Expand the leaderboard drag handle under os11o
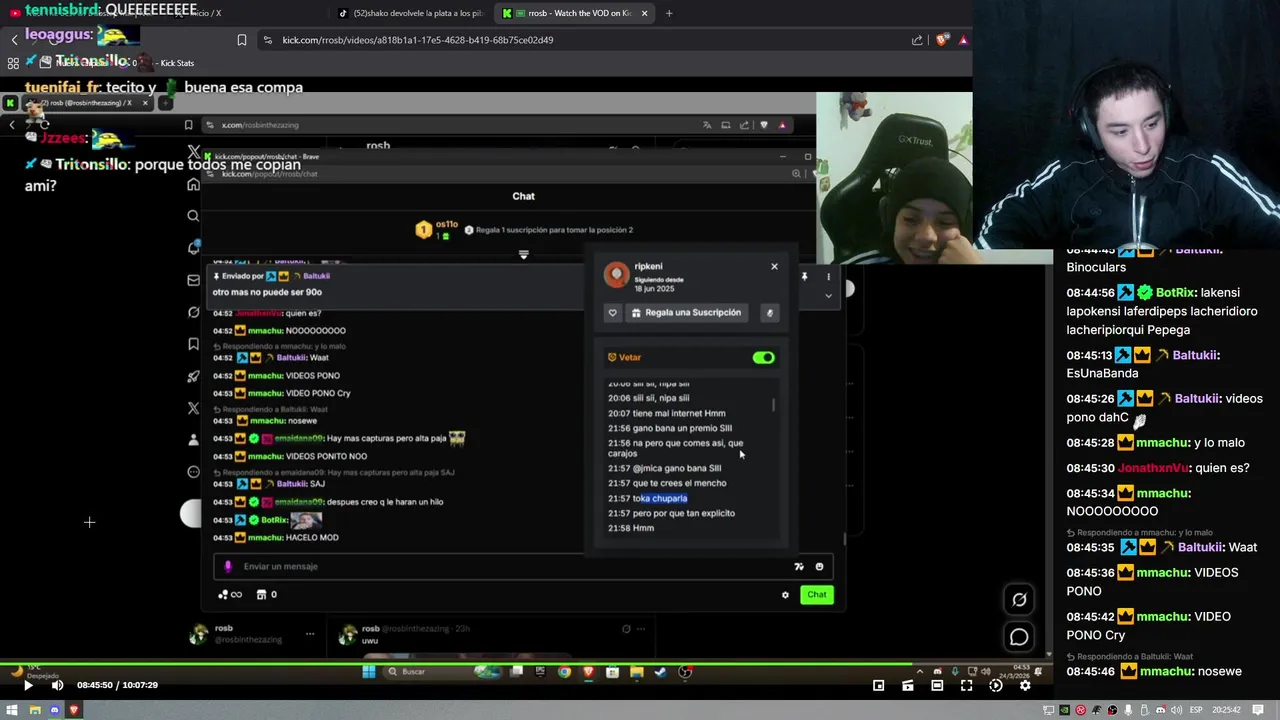This screenshot has width=1280, height=720. 523,255
